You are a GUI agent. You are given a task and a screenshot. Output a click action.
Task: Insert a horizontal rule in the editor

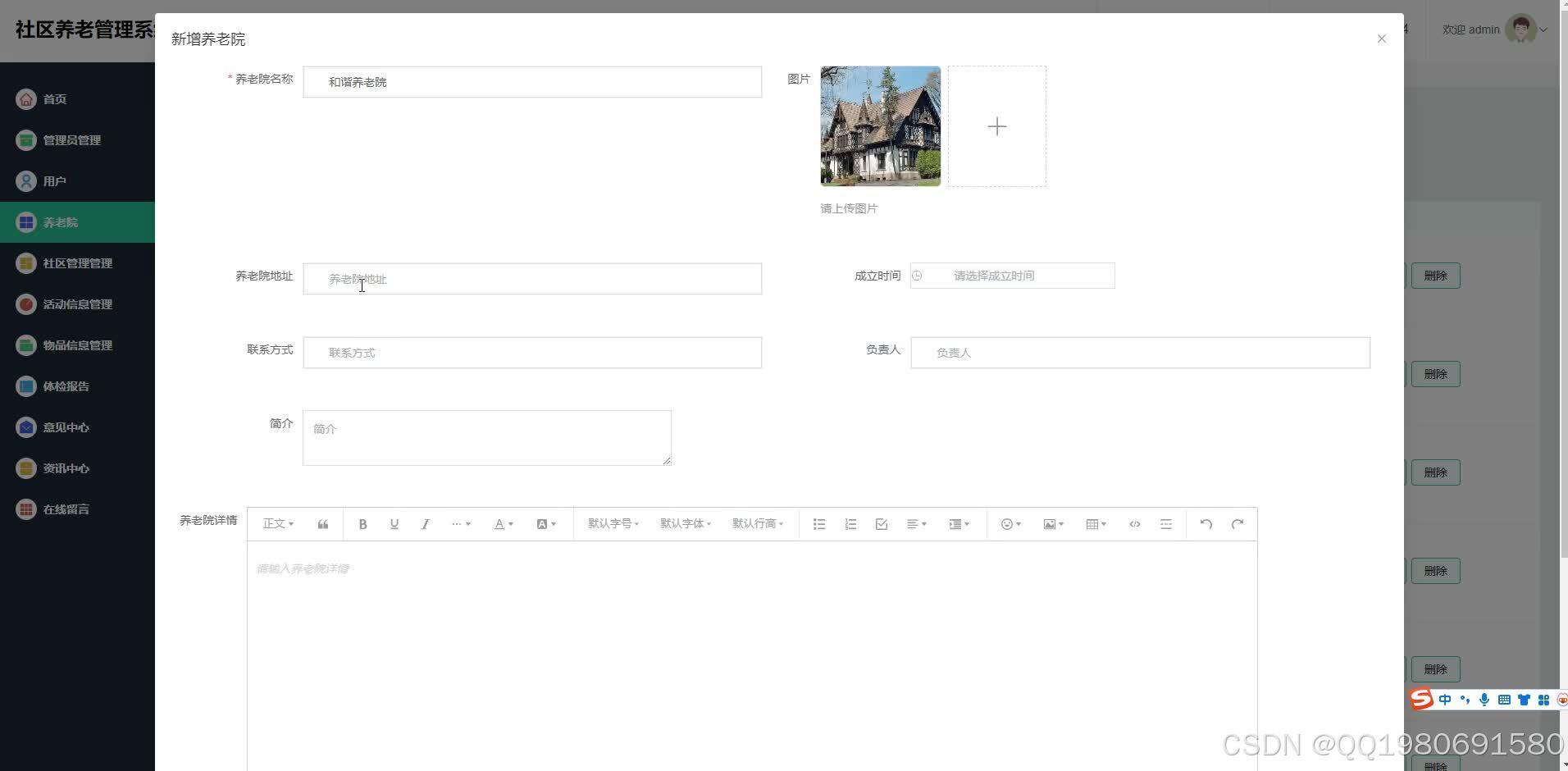(1166, 523)
